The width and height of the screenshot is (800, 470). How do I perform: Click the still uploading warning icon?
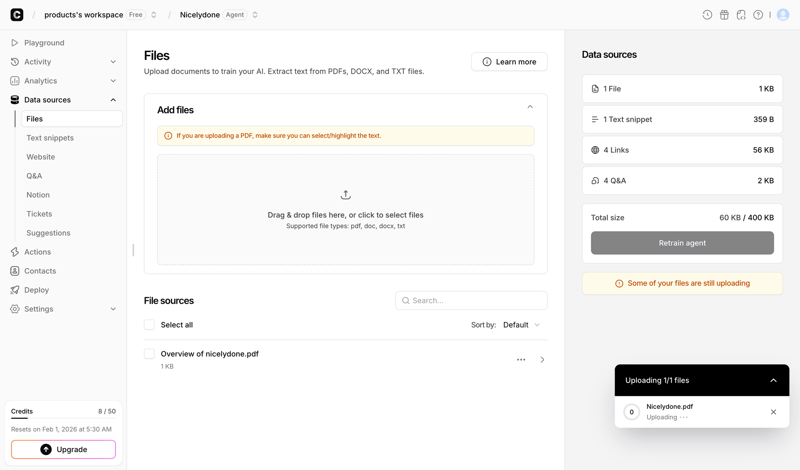tap(619, 284)
